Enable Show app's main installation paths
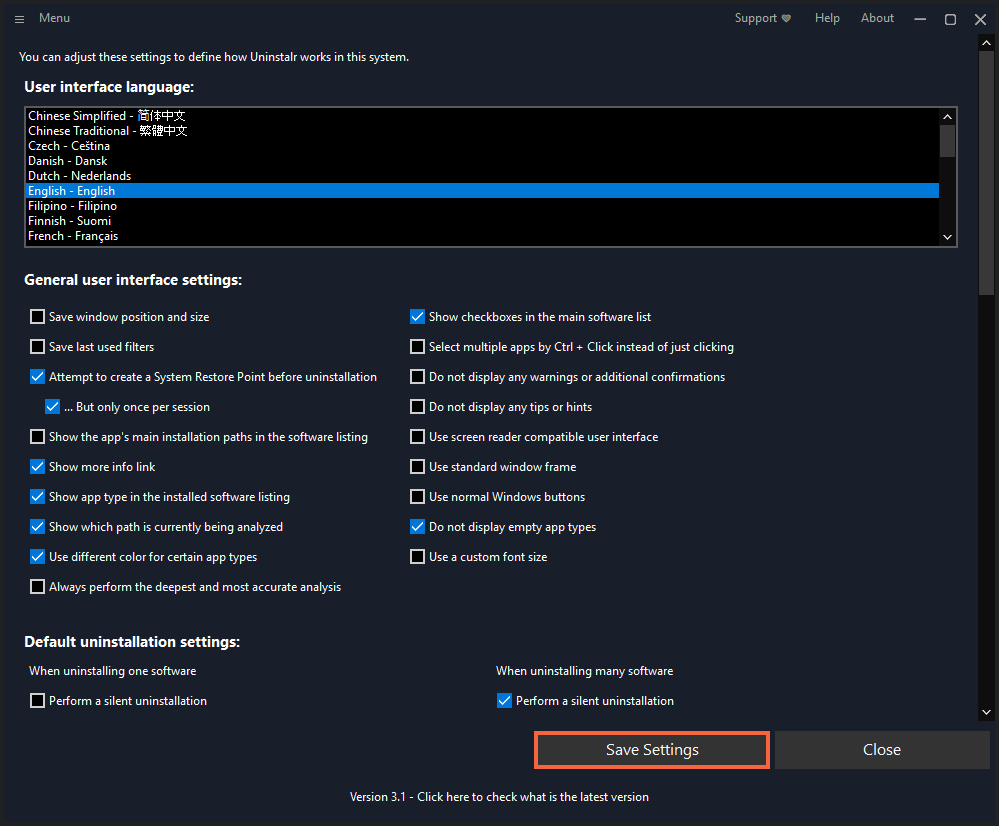Image resolution: width=999 pixels, height=826 pixels. coord(38,437)
